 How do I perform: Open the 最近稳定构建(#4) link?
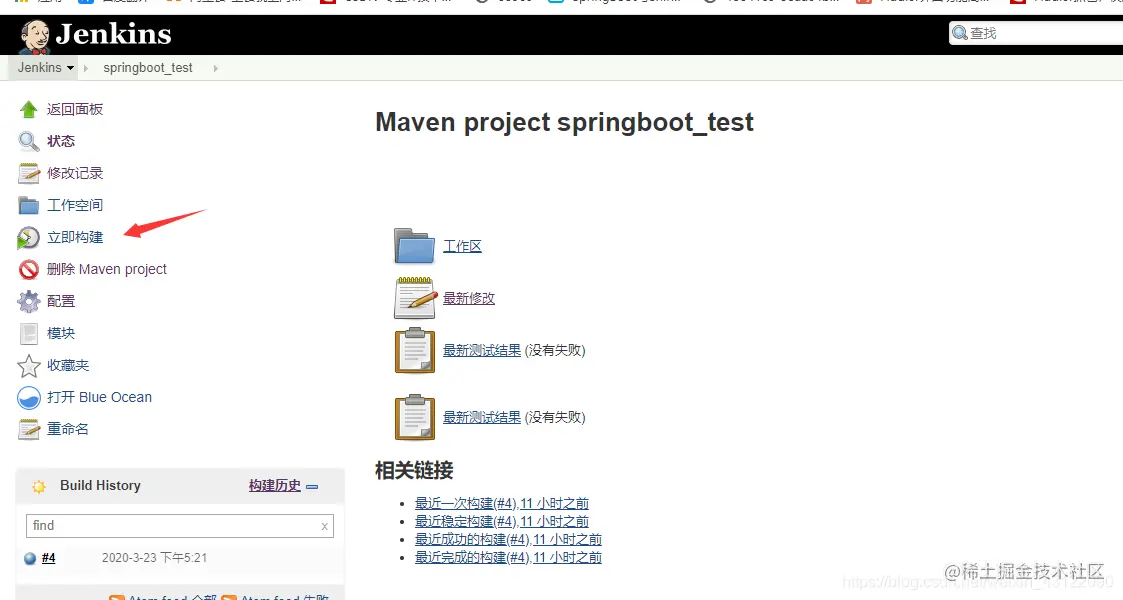click(502, 521)
